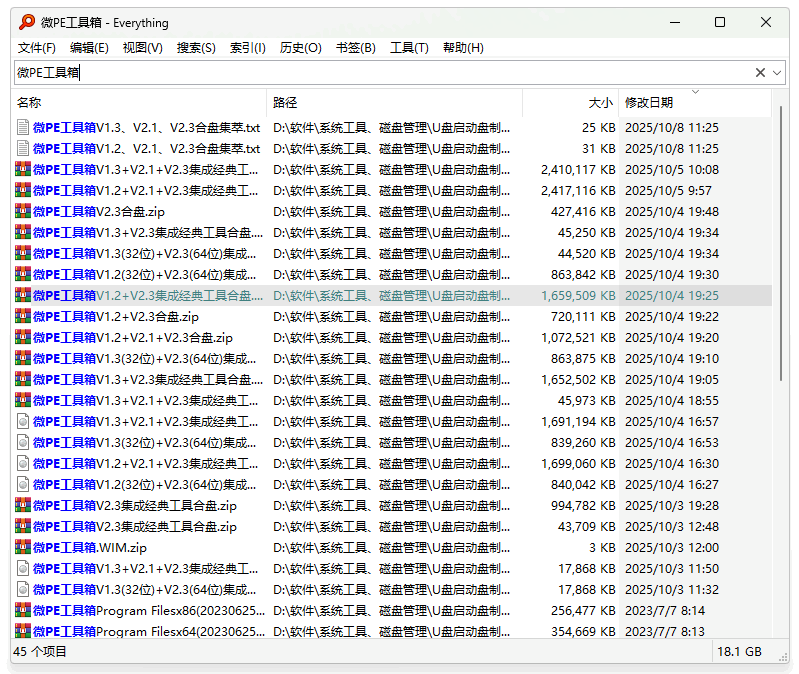
Task: Select the archive icon of the 863,842 KB file
Action: coord(23,274)
